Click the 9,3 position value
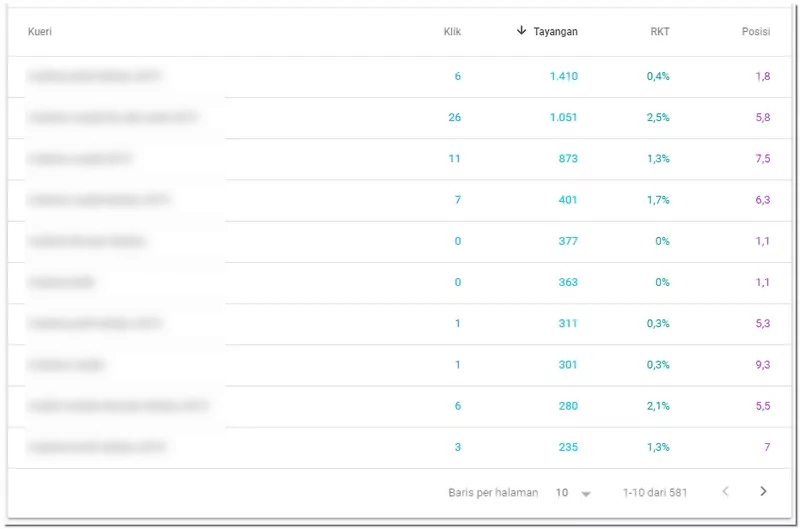Screen dimensions: 800x529 pyautogui.click(x=763, y=365)
